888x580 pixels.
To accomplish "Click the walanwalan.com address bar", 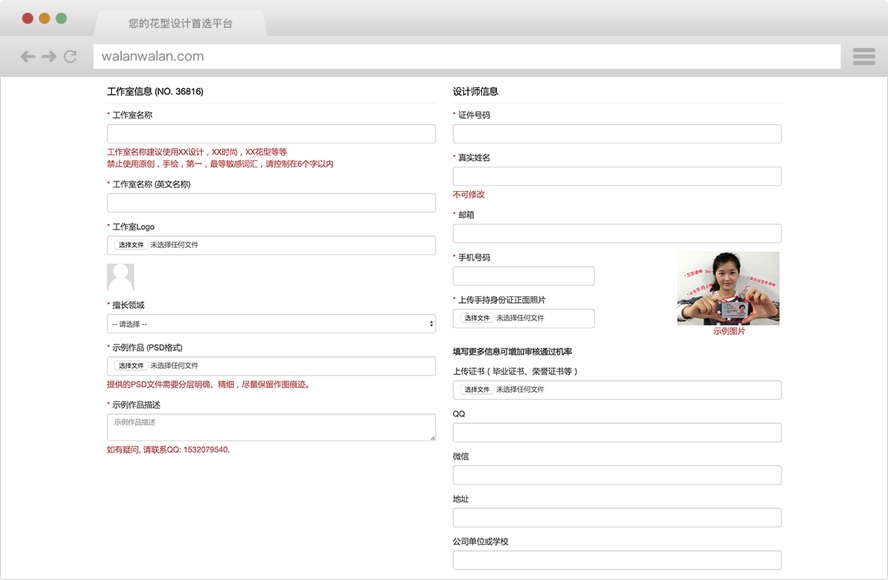I will tap(466, 57).
